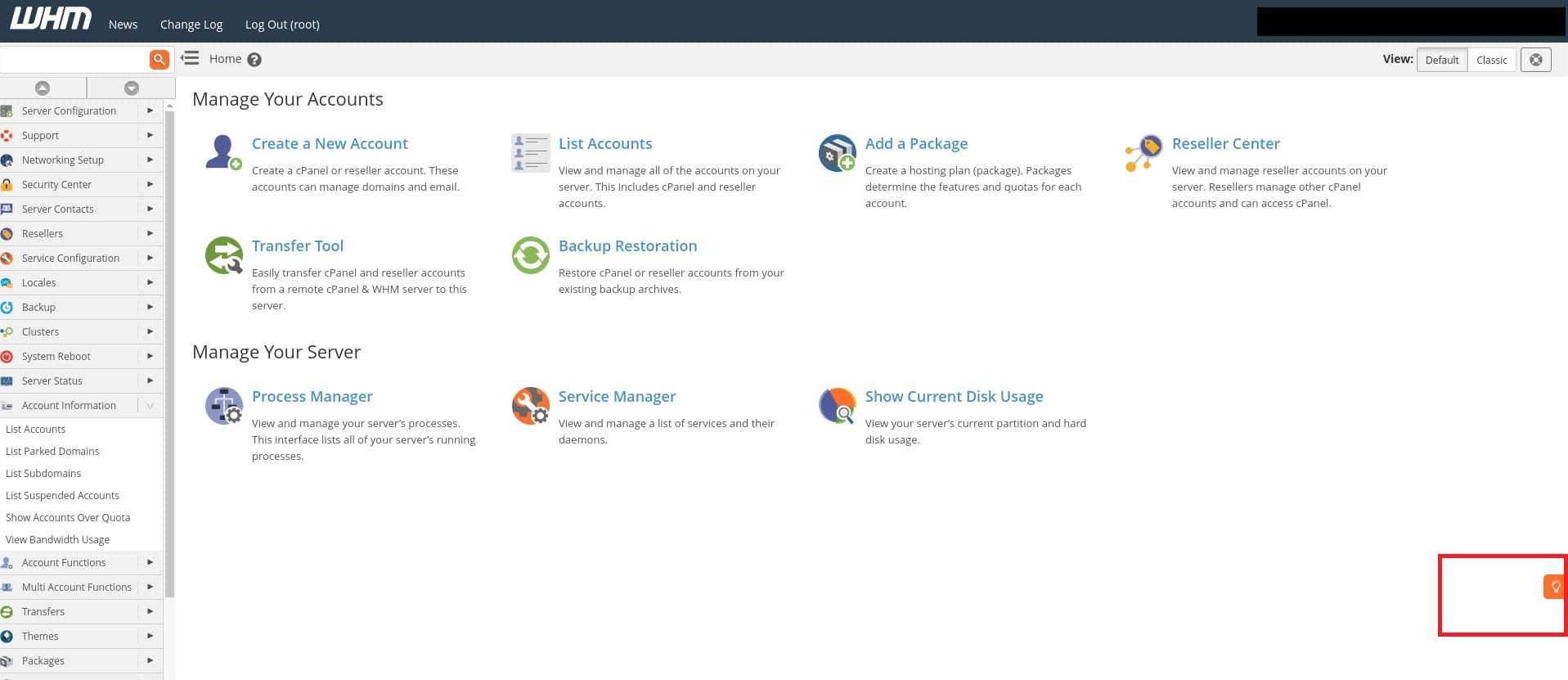Image resolution: width=1568 pixels, height=680 pixels.
Task: Switch view to Default
Action: [x=1441, y=60]
